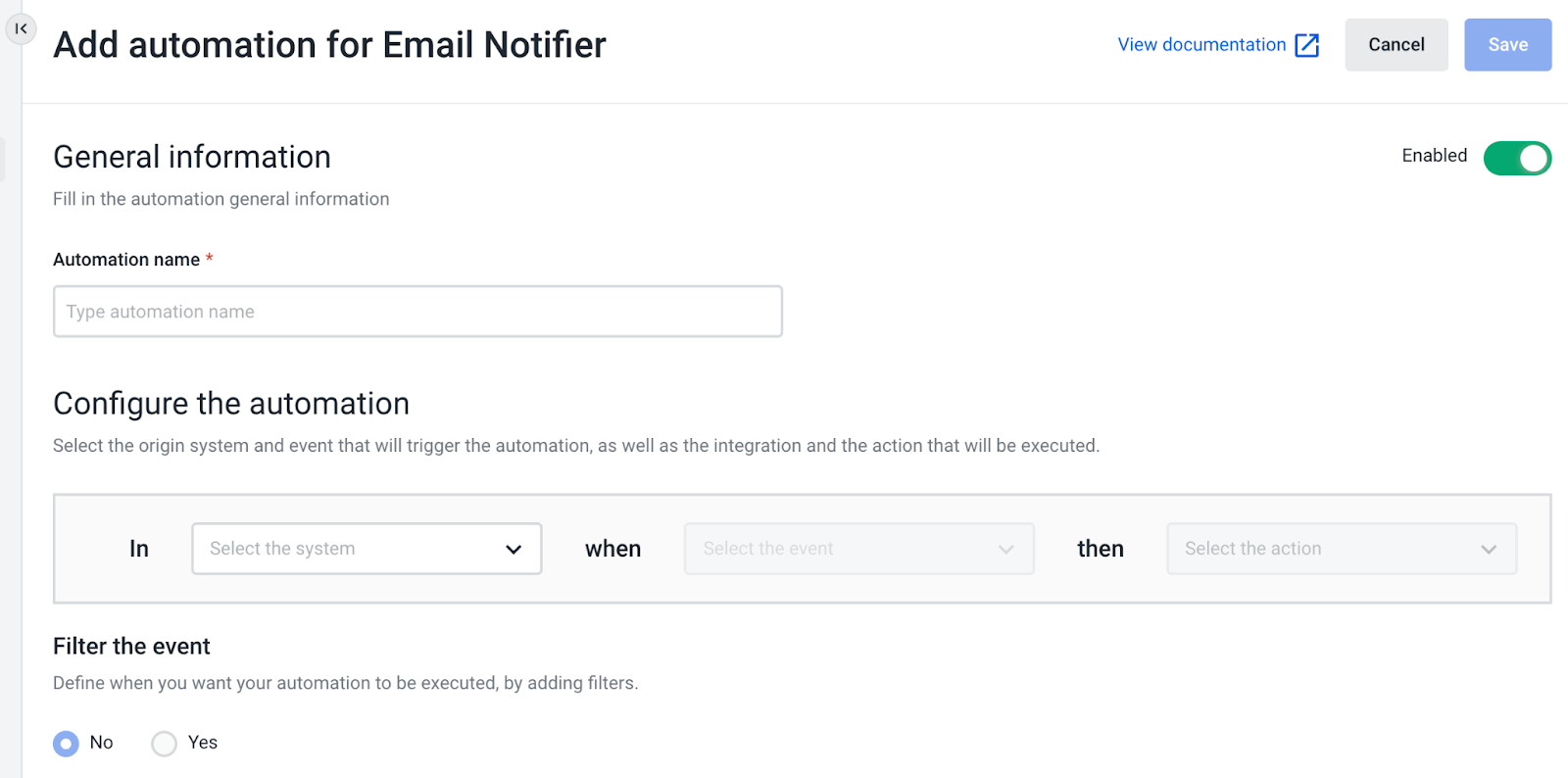Click the Save button
Screen dimensions: 1568x778
click(x=1507, y=45)
